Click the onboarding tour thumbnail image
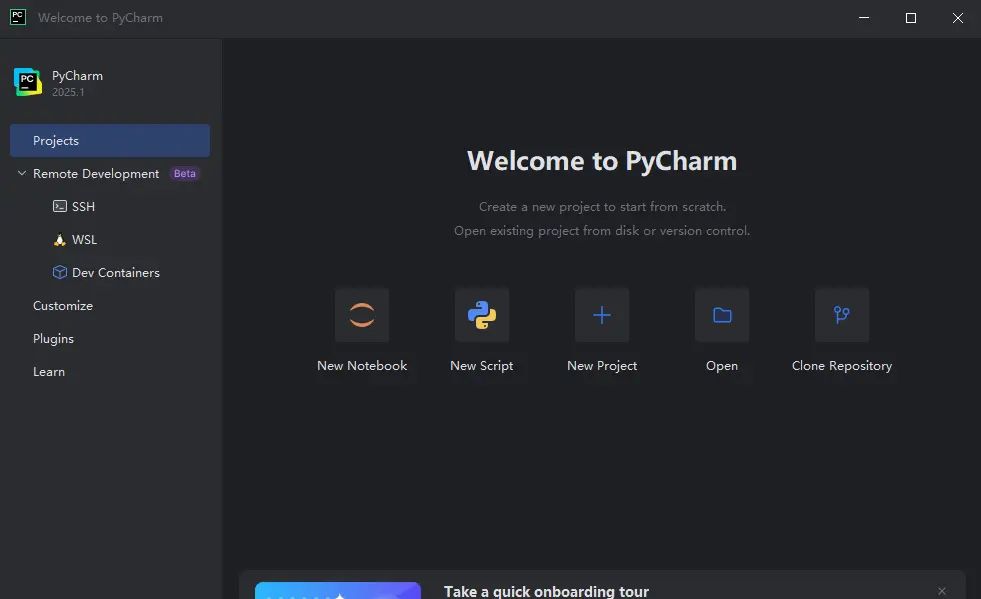Screen dimensions: 981x599 point(337,590)
